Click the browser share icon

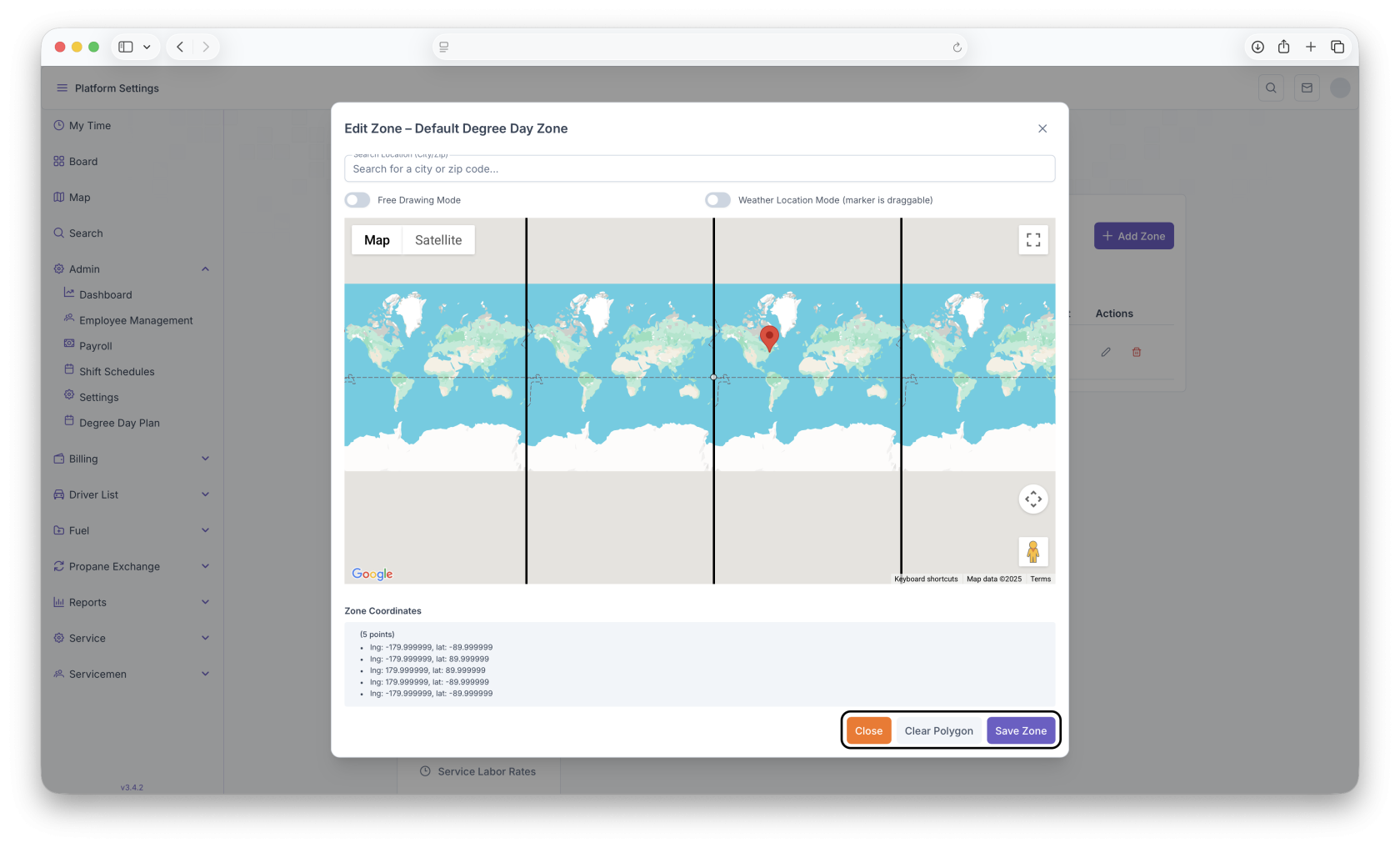point(1283,47)
